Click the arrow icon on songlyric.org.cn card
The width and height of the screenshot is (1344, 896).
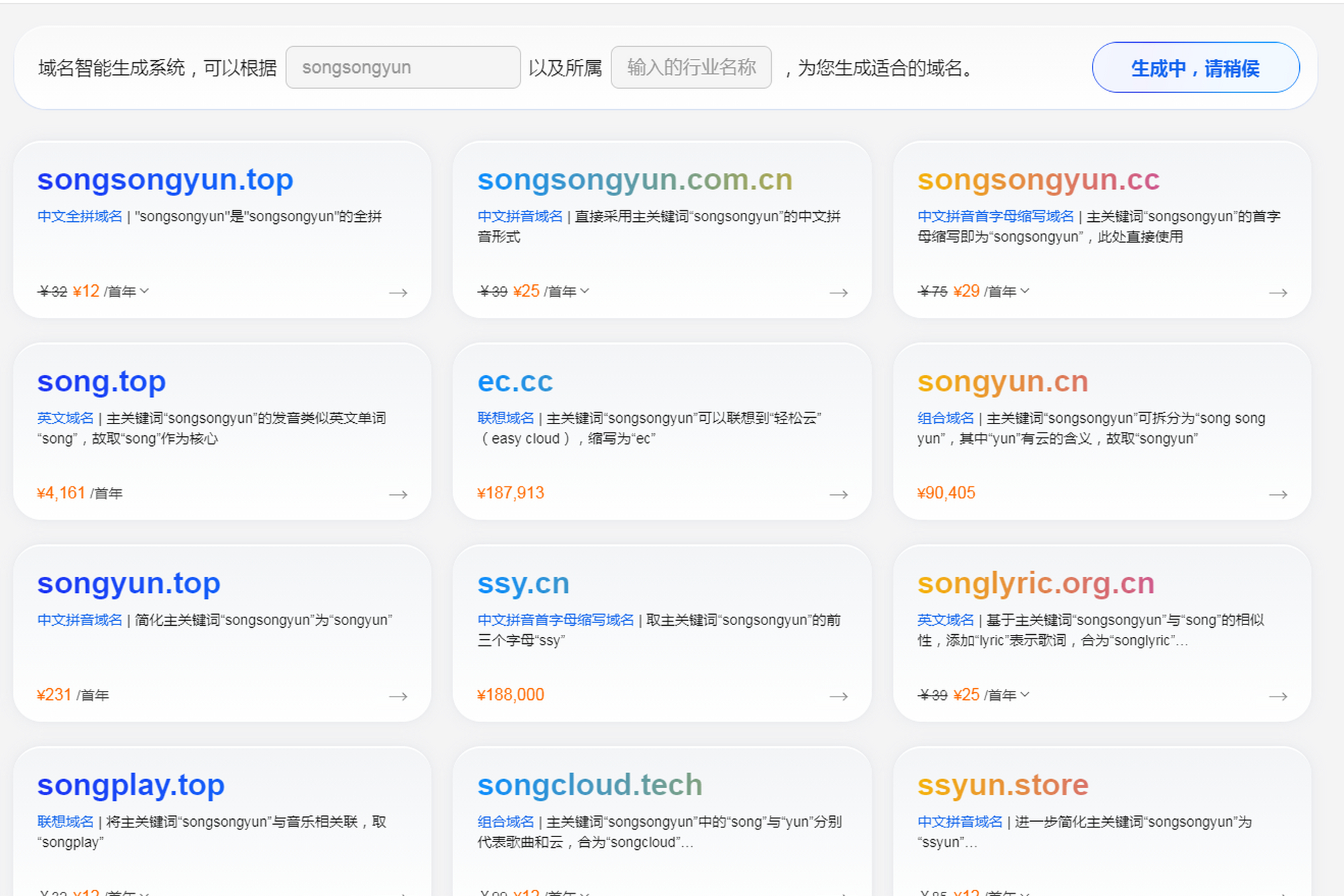pos(1278,696)
